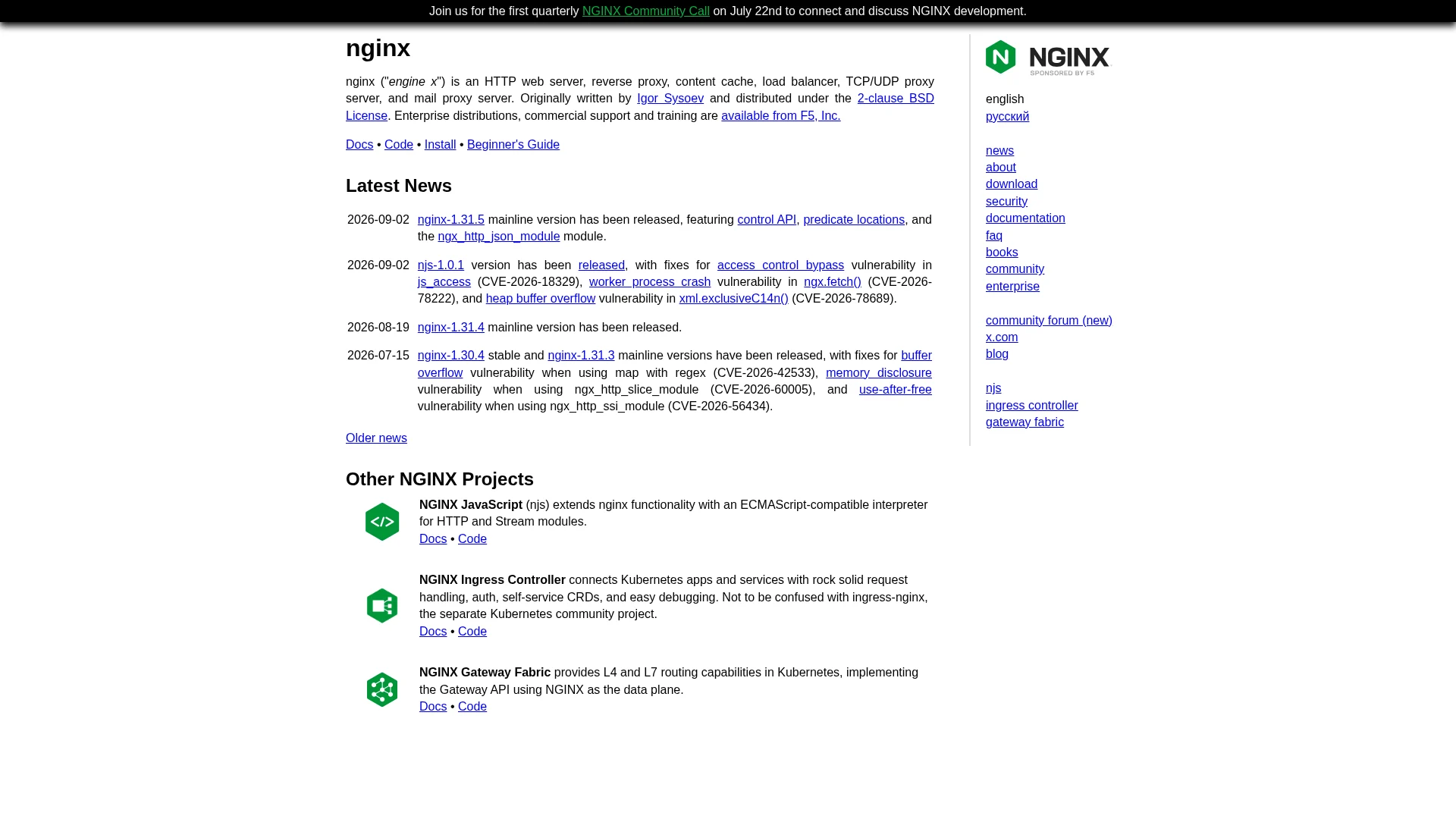Open Igor Sysoev link
This screenshot has width=1456, height=819.
pyautogui.click(x=670, y=99)
